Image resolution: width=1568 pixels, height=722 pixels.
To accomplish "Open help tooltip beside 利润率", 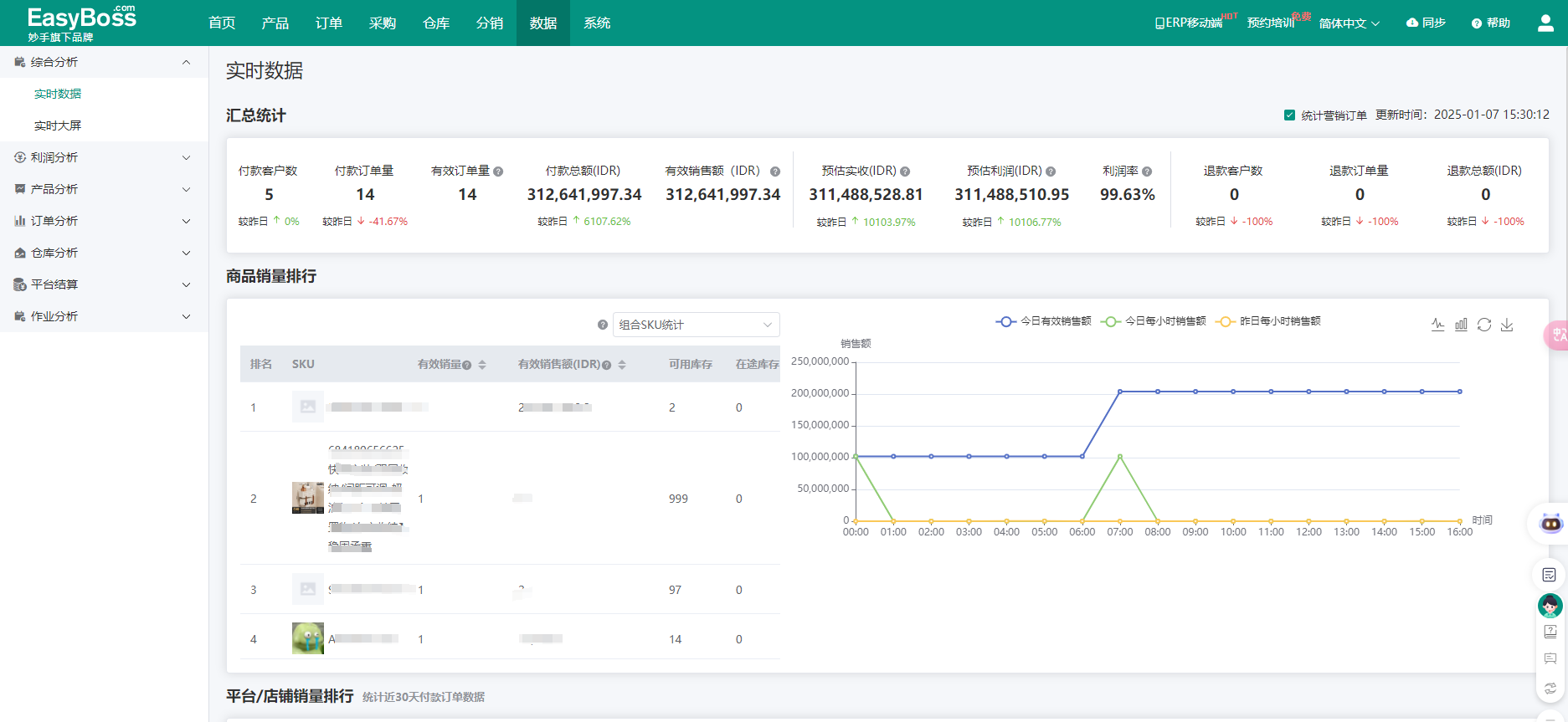I will 1147,172.
